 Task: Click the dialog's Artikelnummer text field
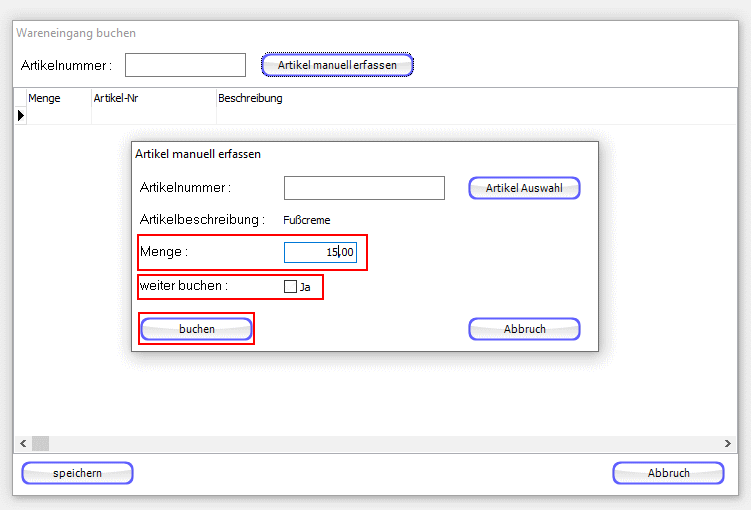(x=364, y=188)
